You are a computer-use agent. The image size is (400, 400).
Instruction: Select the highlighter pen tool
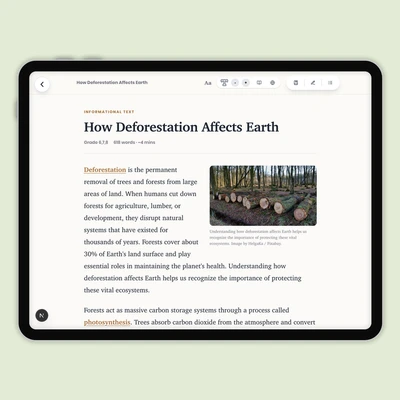pos(313,83)
